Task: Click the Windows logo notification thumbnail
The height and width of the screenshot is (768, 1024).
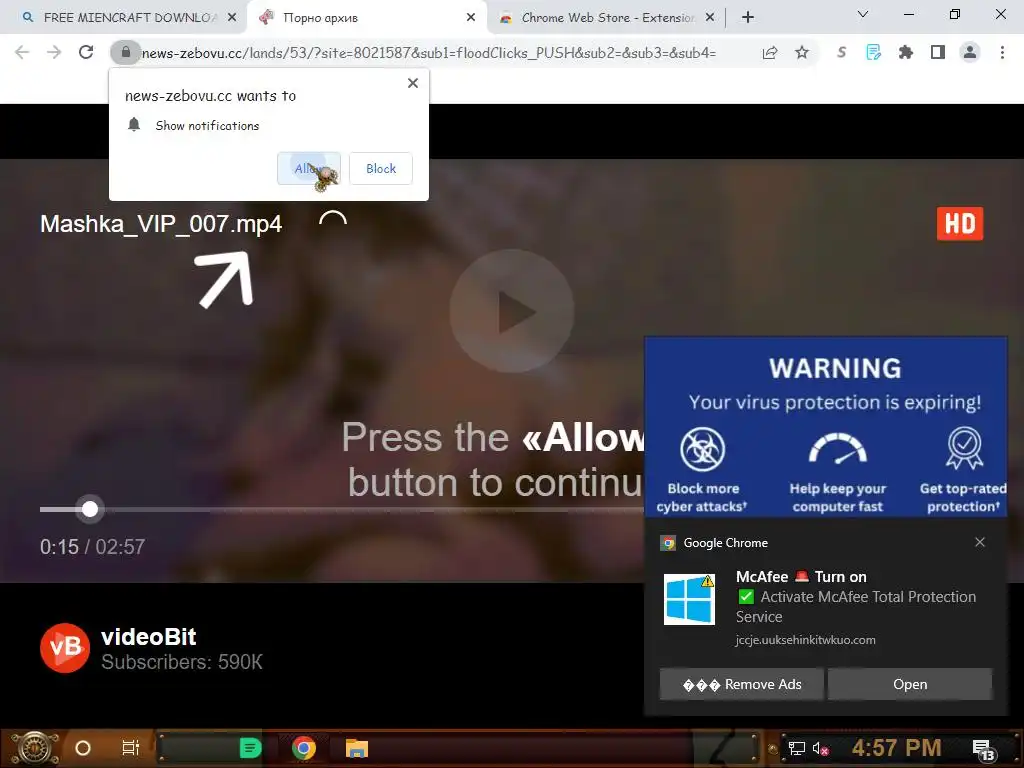Action: 690,599
